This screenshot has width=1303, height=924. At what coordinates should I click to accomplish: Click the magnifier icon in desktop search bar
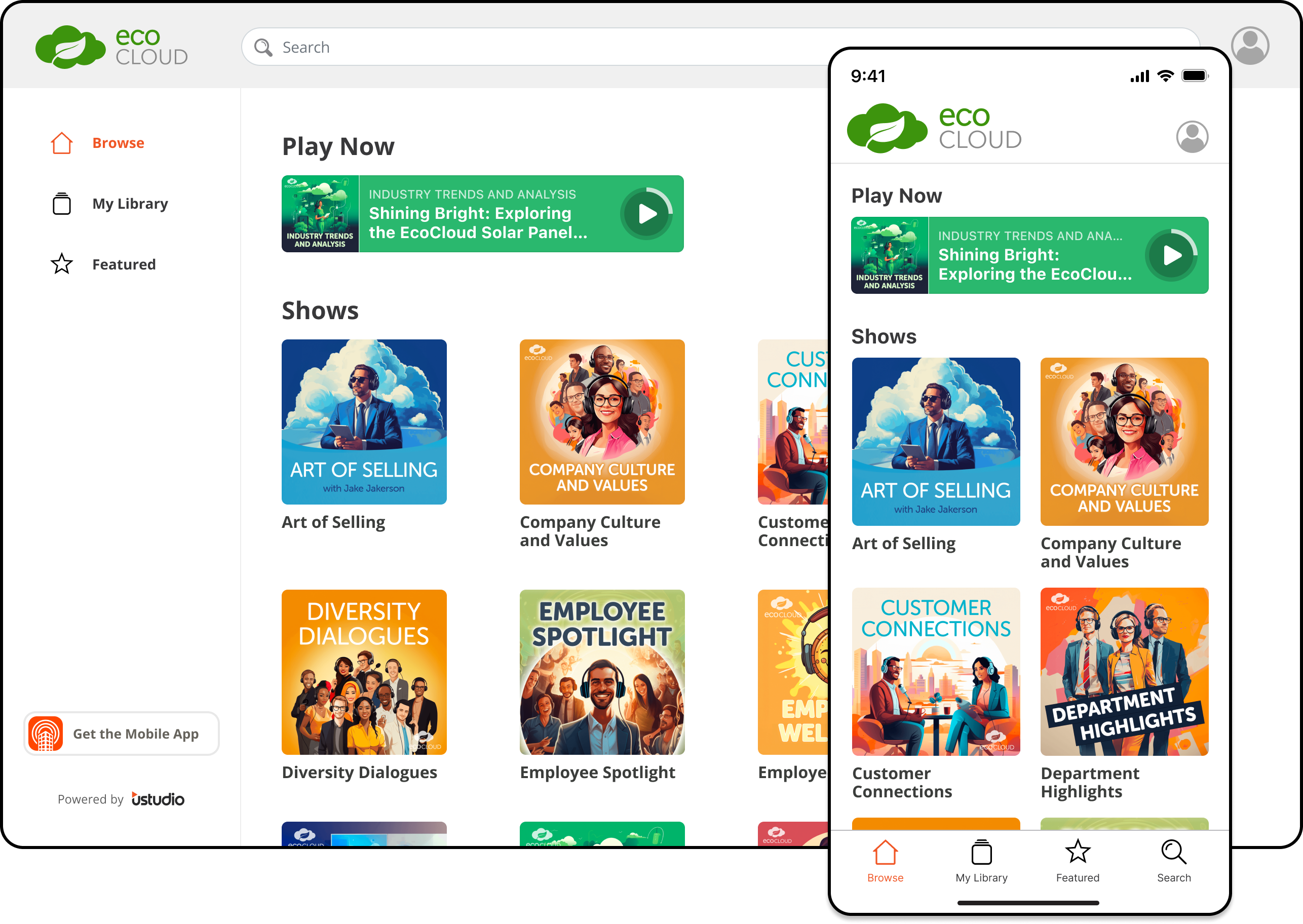pyautogui.click(x=263, y=47)
